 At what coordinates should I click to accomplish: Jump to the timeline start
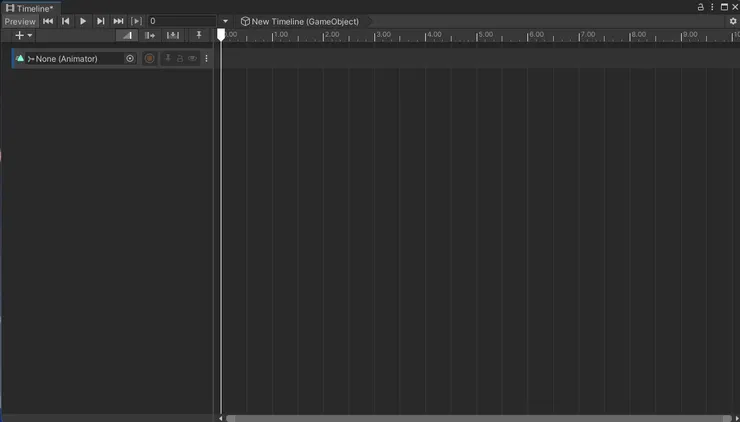pyautogui.click(x=48, y=21)
